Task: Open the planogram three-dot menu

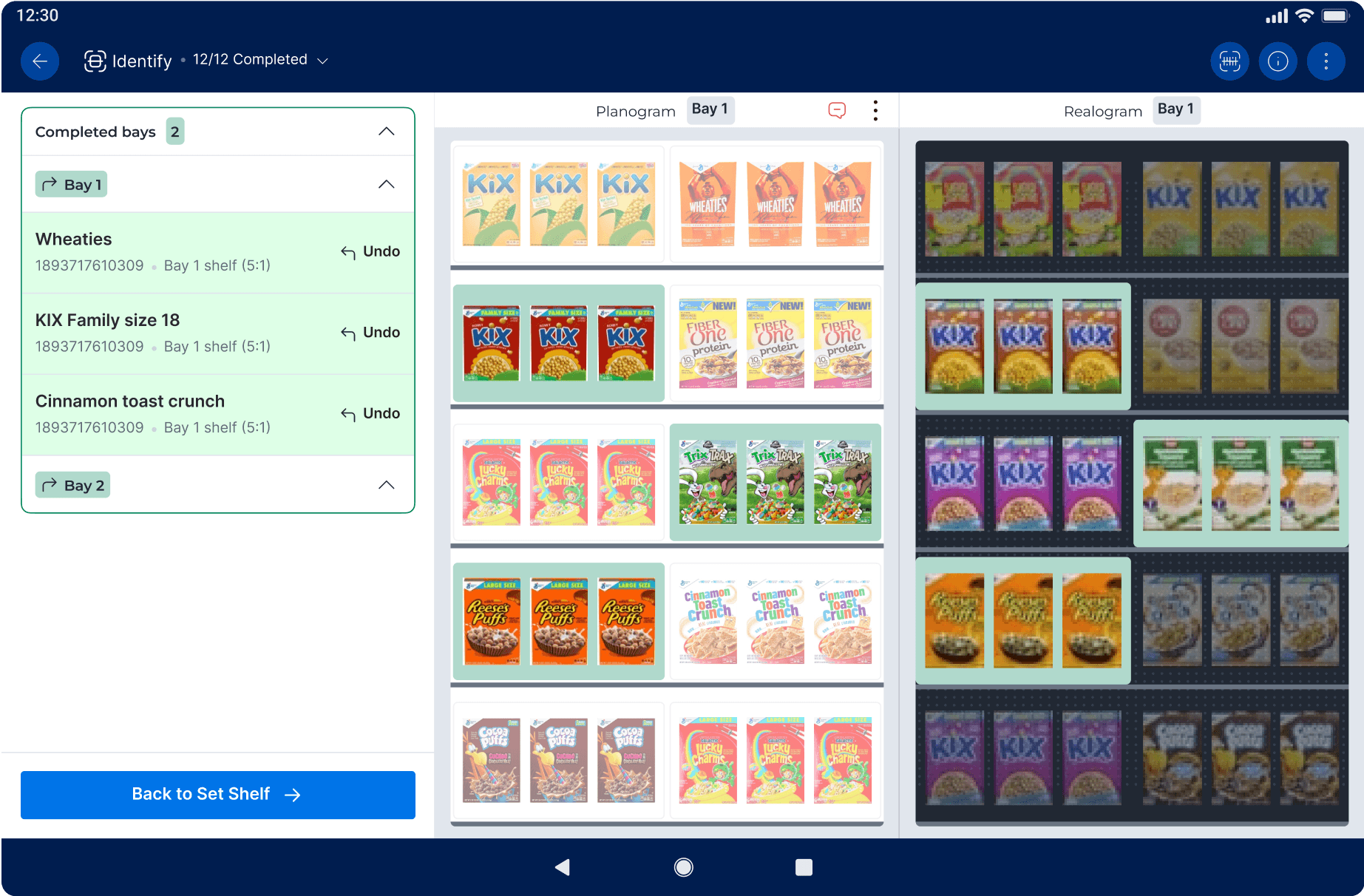Action: point(875,111)
